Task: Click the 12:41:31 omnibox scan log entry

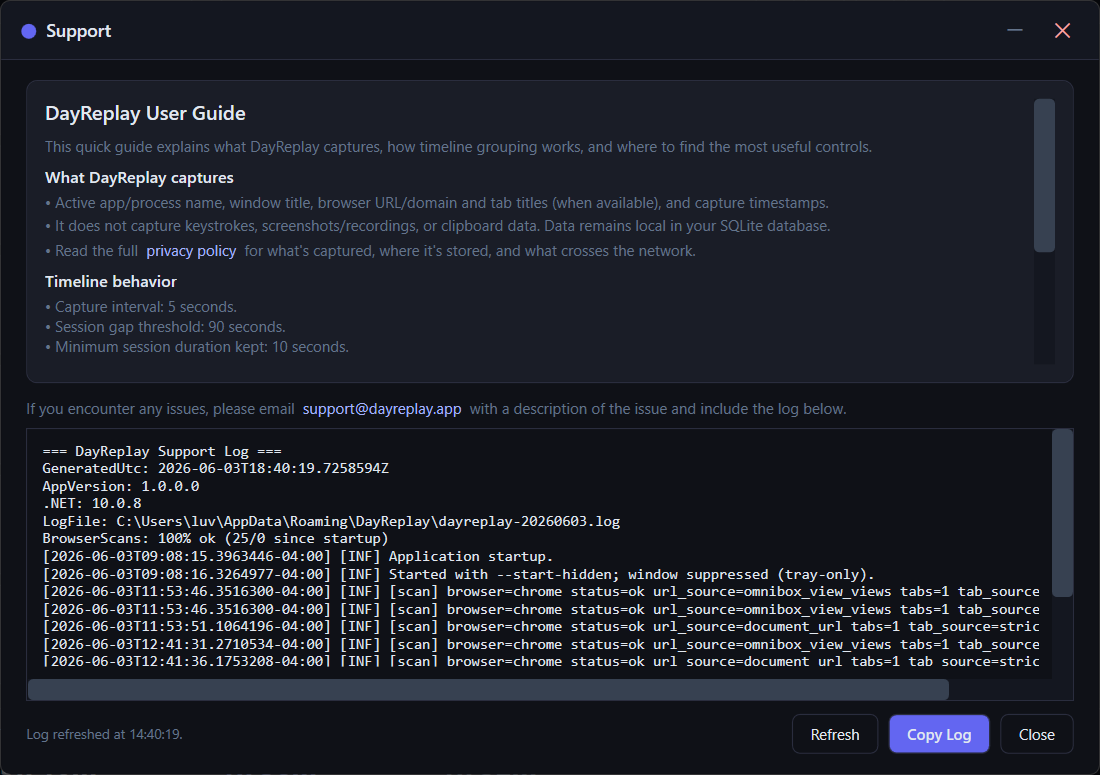Action: [x=541, y=645]
